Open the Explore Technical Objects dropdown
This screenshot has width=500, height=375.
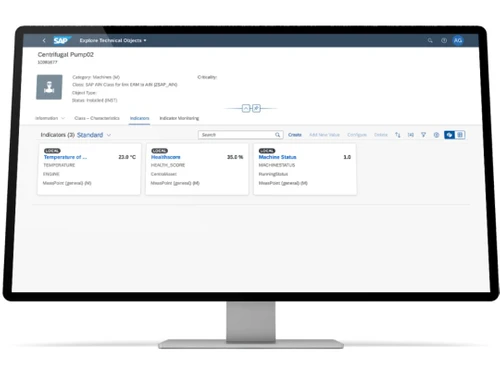click(113, 40)
